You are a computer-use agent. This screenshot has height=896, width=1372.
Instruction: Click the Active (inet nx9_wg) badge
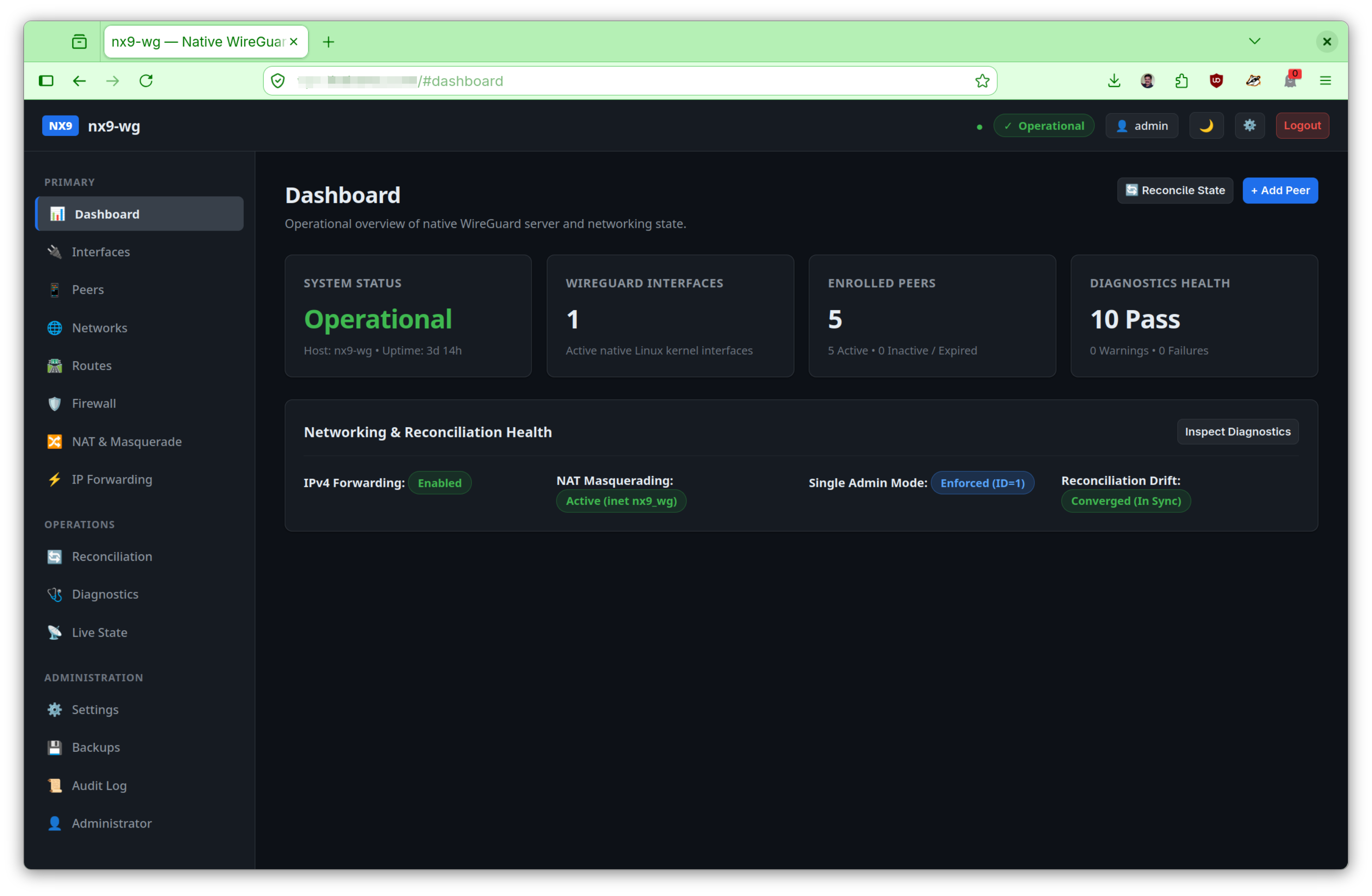621,501
